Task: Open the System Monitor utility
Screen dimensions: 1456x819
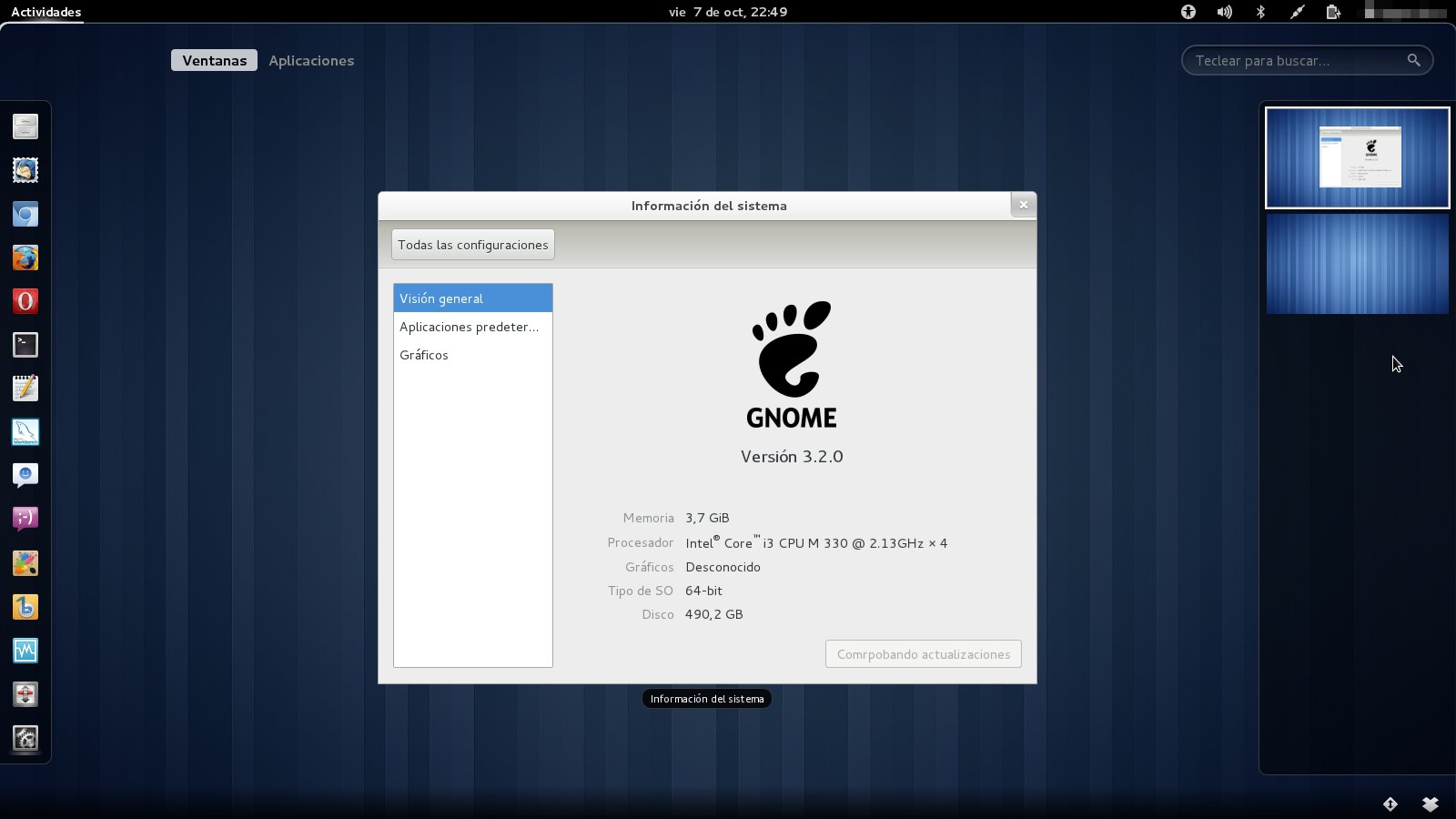Action: [24, 651]
